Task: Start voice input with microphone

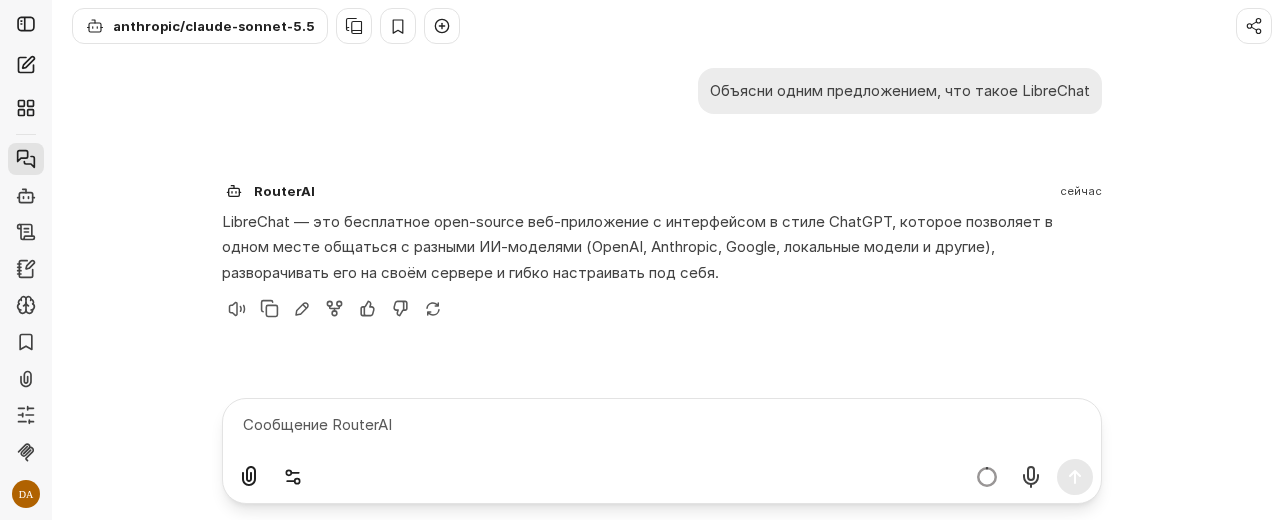Action: (1031, 477)
